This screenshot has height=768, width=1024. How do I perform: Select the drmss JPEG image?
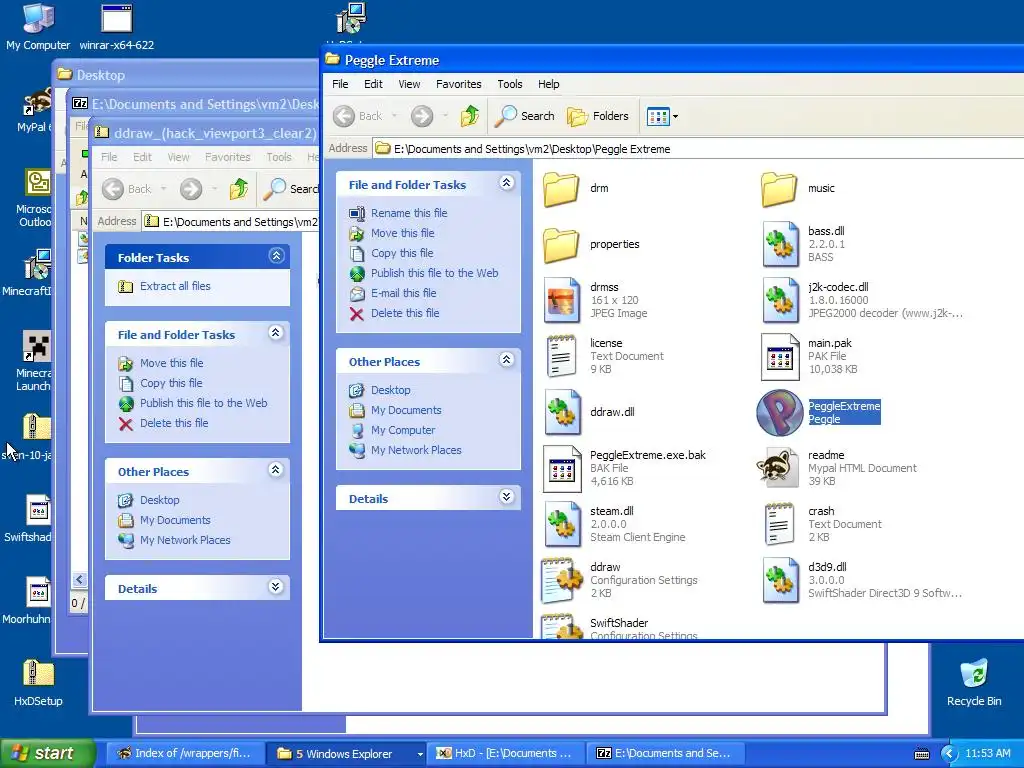(562, 300)
